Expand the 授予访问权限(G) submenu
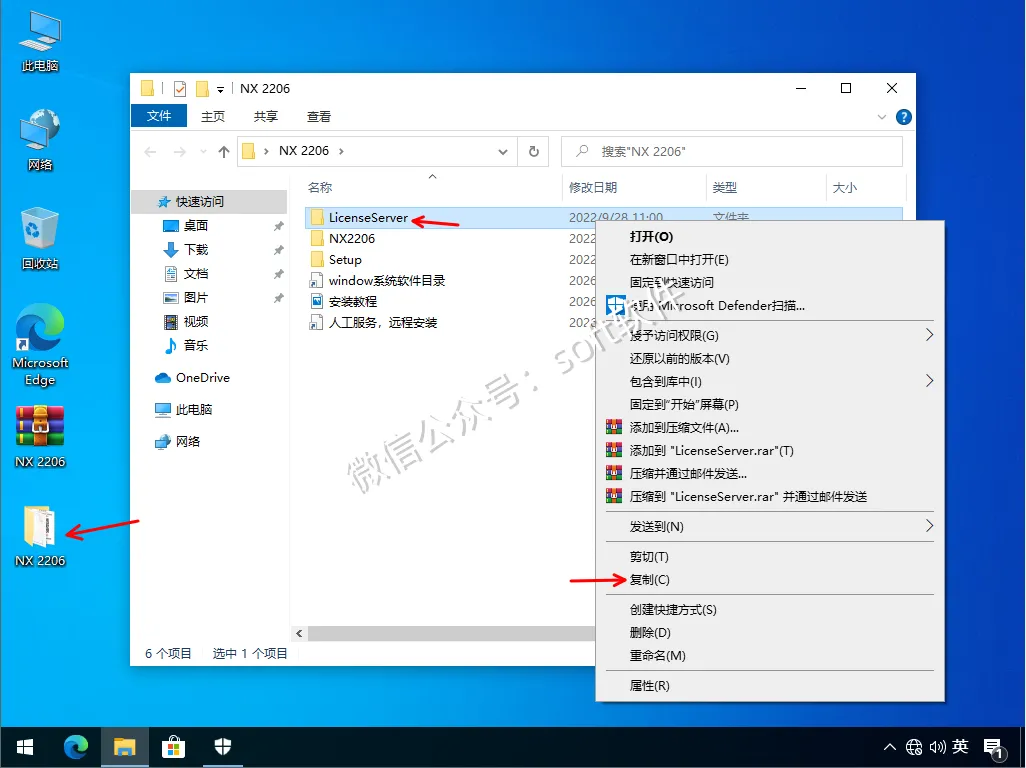Viewport: 1026px width, 768px height. [x=770, y=336]
